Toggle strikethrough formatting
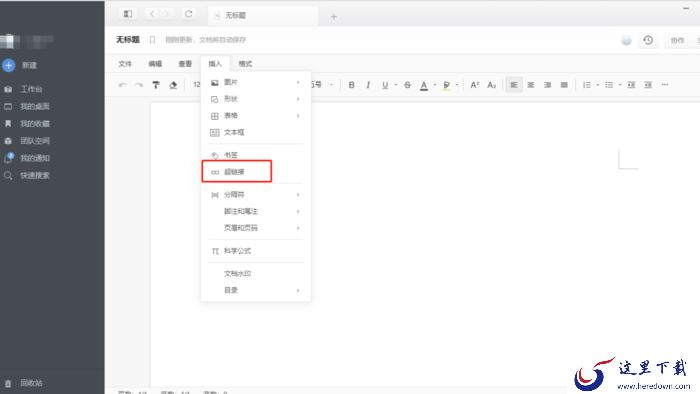This screenshot has width=700, height=394. (x=407, y=85)
